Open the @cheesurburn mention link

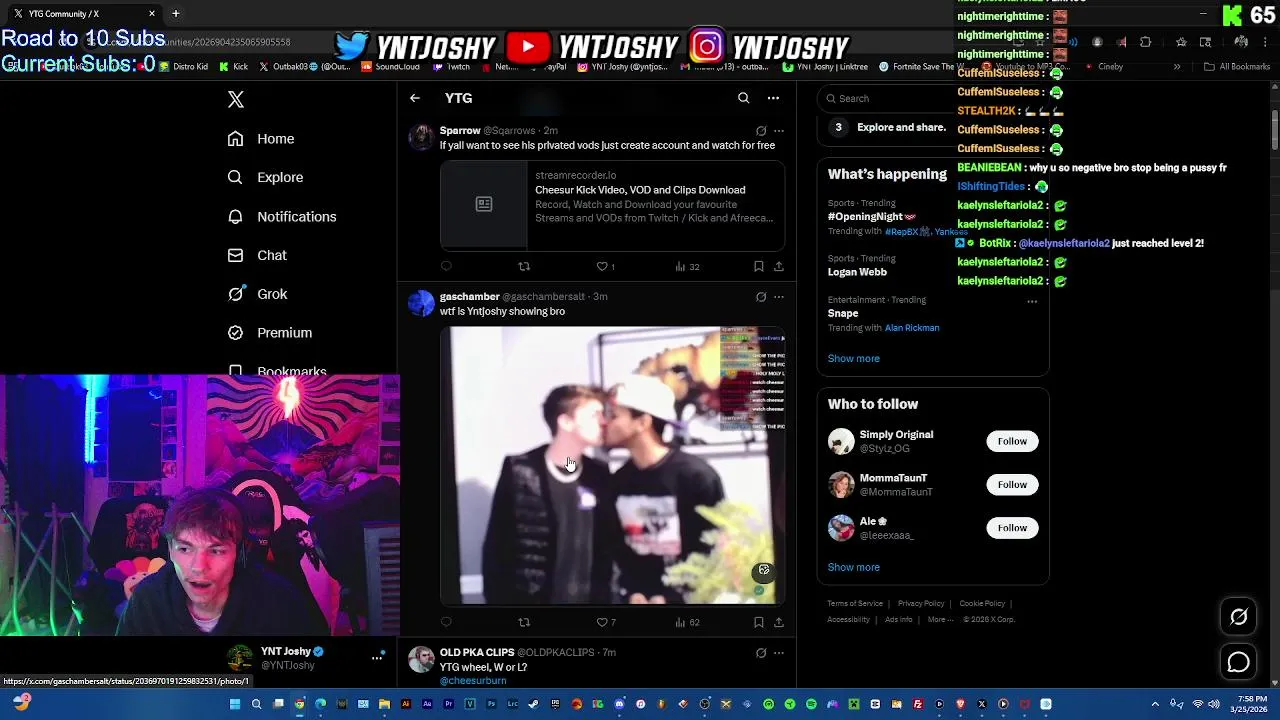point(473,681)
